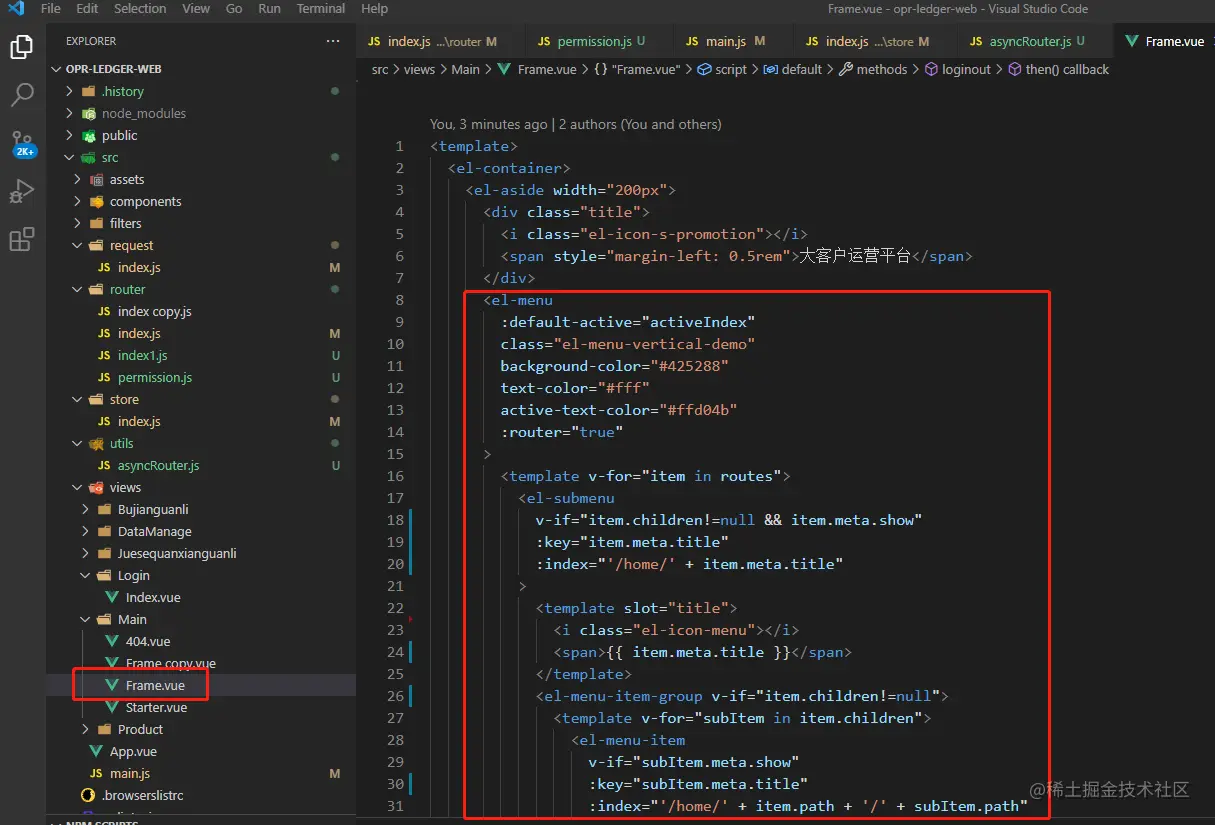Expand the Product folder
Viewport: 1215px width, 825px height.
pyautogui.click(x=140, y=729)
